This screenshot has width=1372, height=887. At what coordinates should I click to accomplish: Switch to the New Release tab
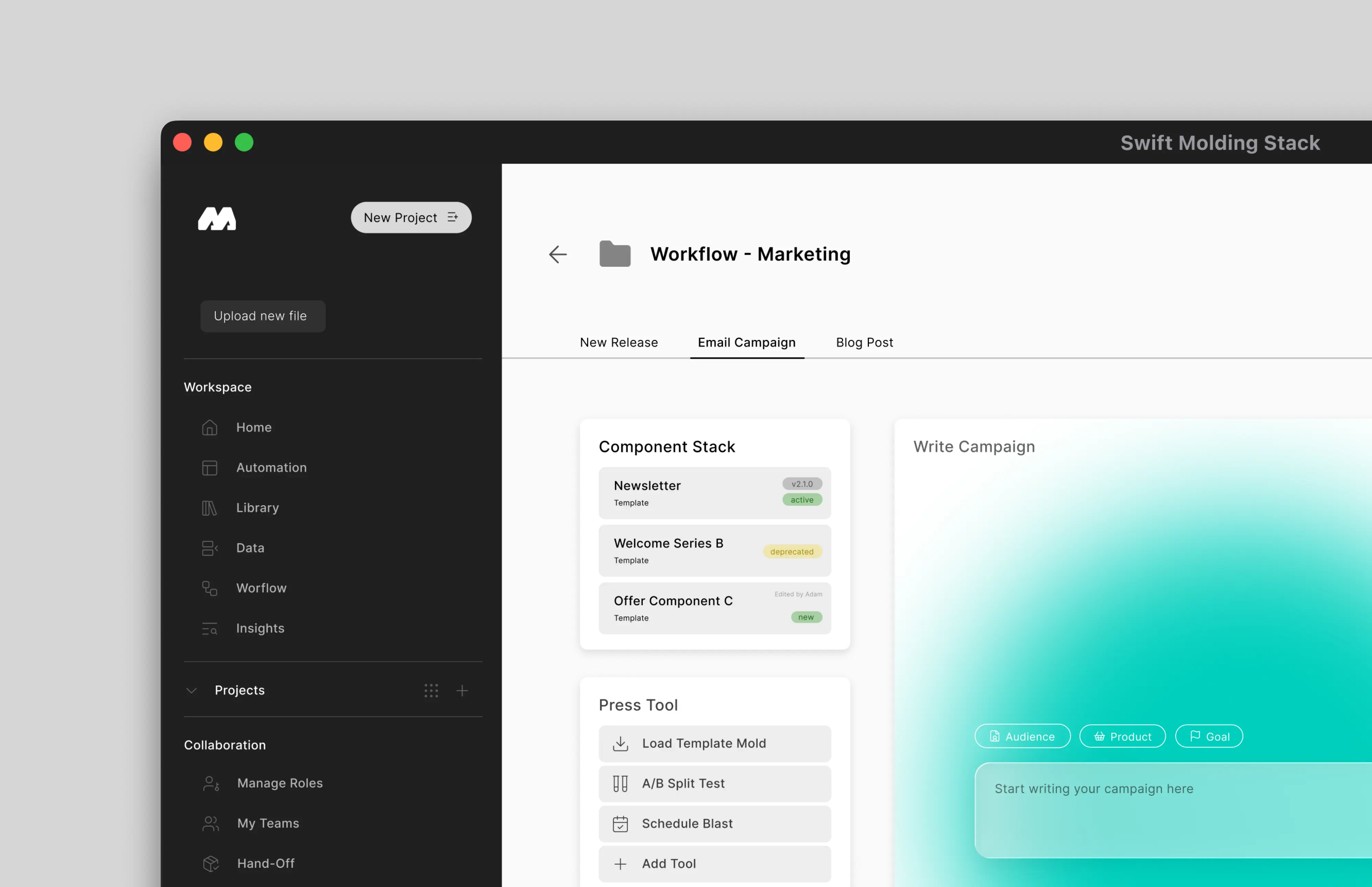(619, 342)
